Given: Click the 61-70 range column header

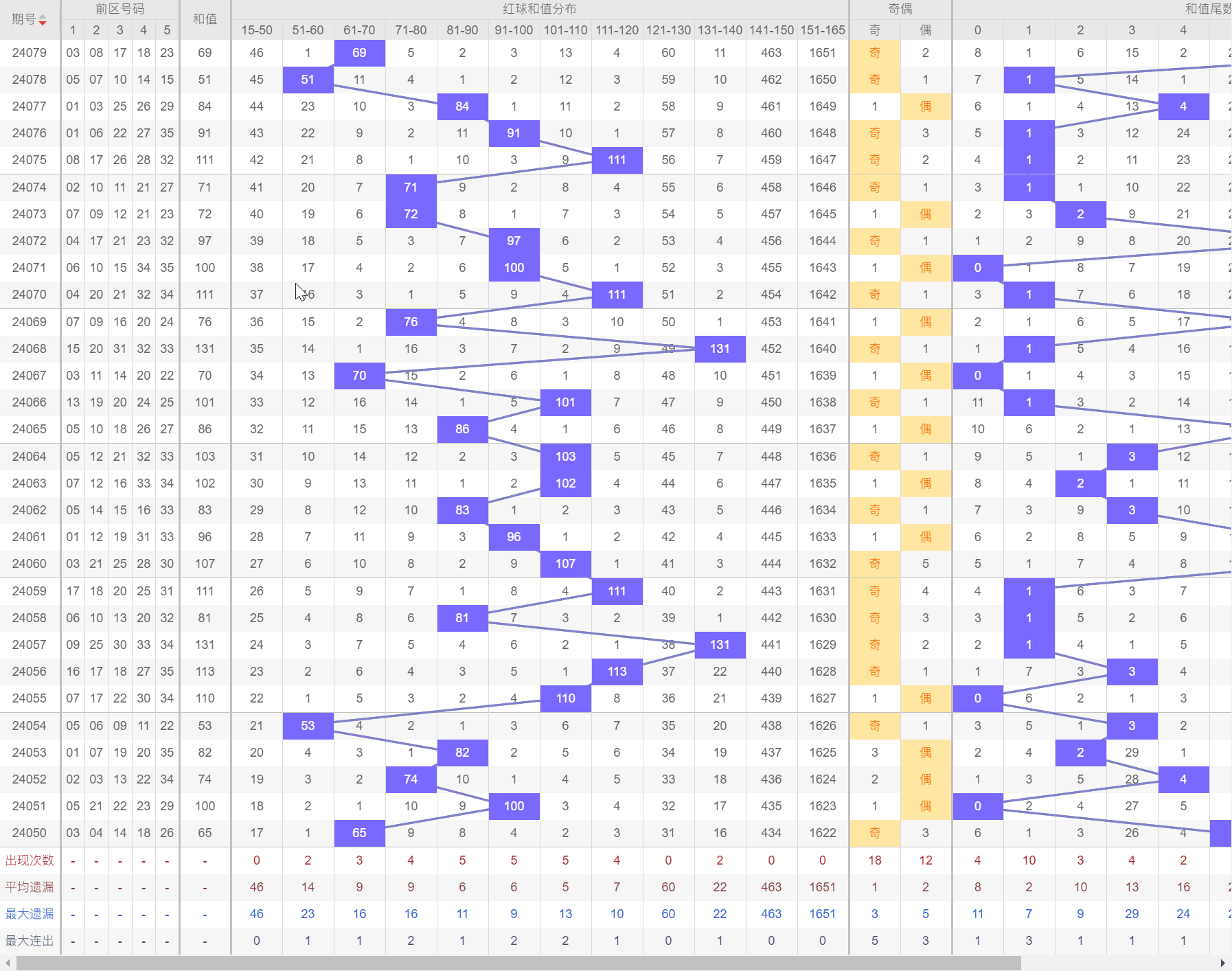Looking at the screenshot, I should click(x=359, y=30).
